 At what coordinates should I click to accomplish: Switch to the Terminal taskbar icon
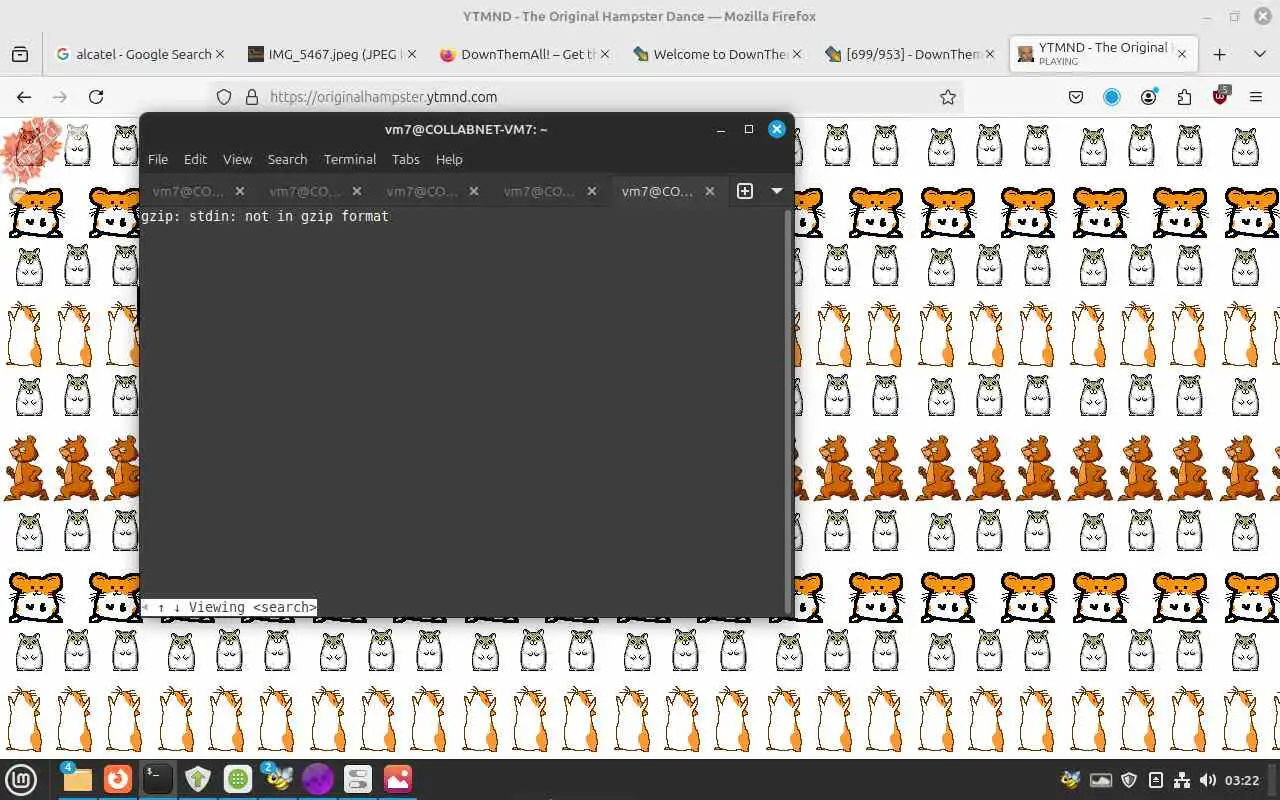point(158,778)
